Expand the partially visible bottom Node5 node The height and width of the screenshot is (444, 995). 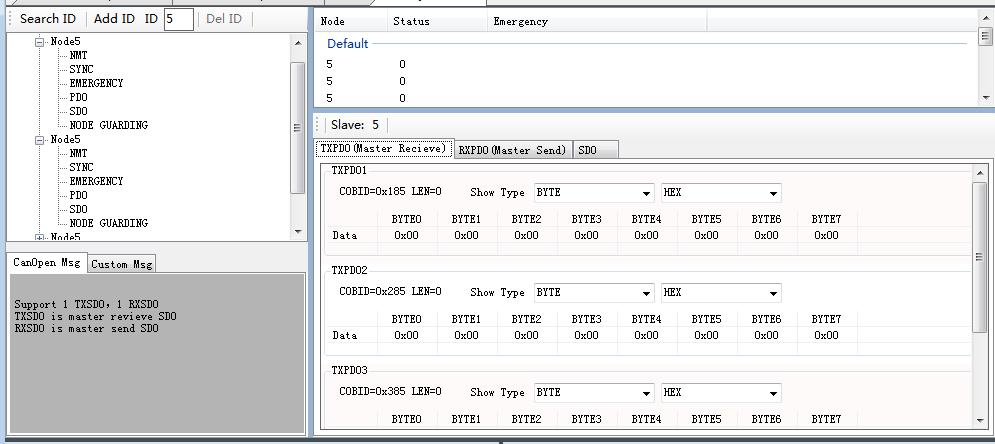(x=40, y=237)
